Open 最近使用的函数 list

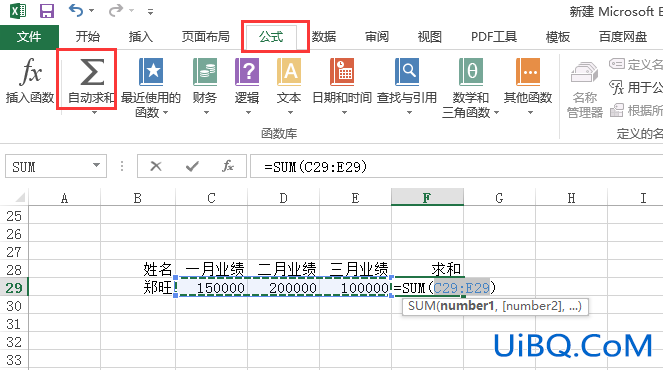coord(151,88)
